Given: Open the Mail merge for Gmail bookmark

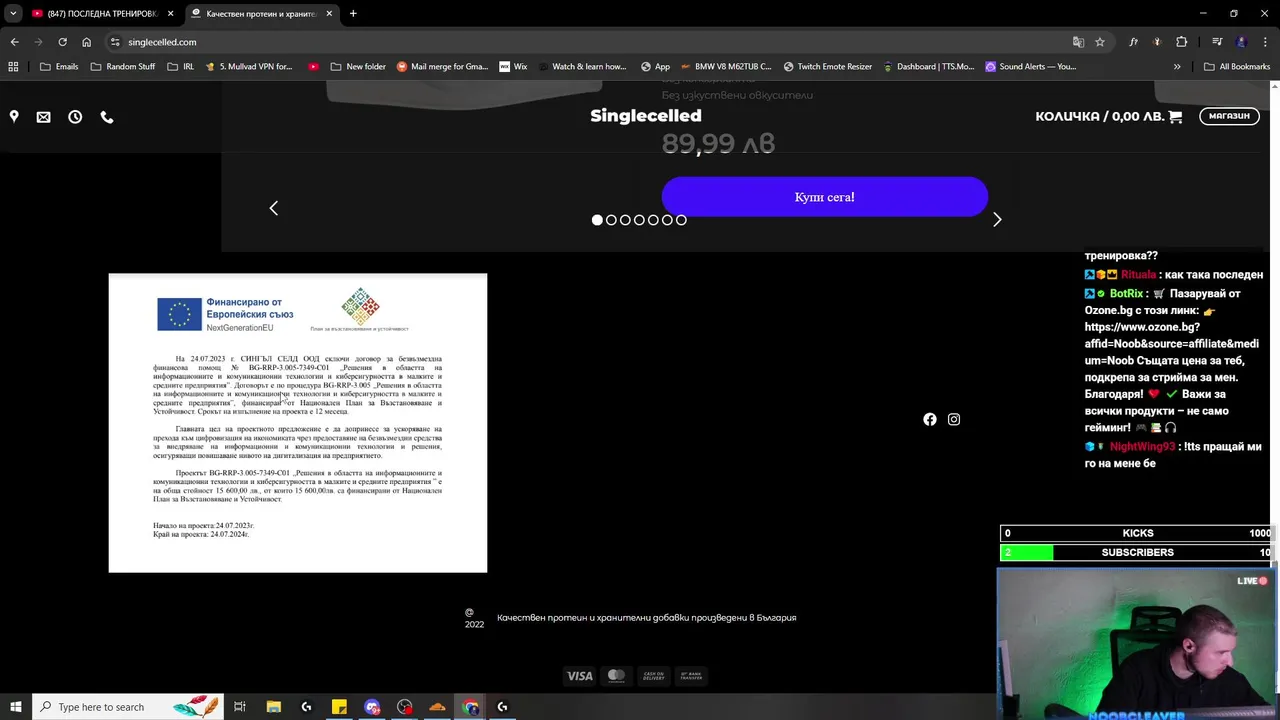Looking at the screenshot, I should (x=442, y=67).
